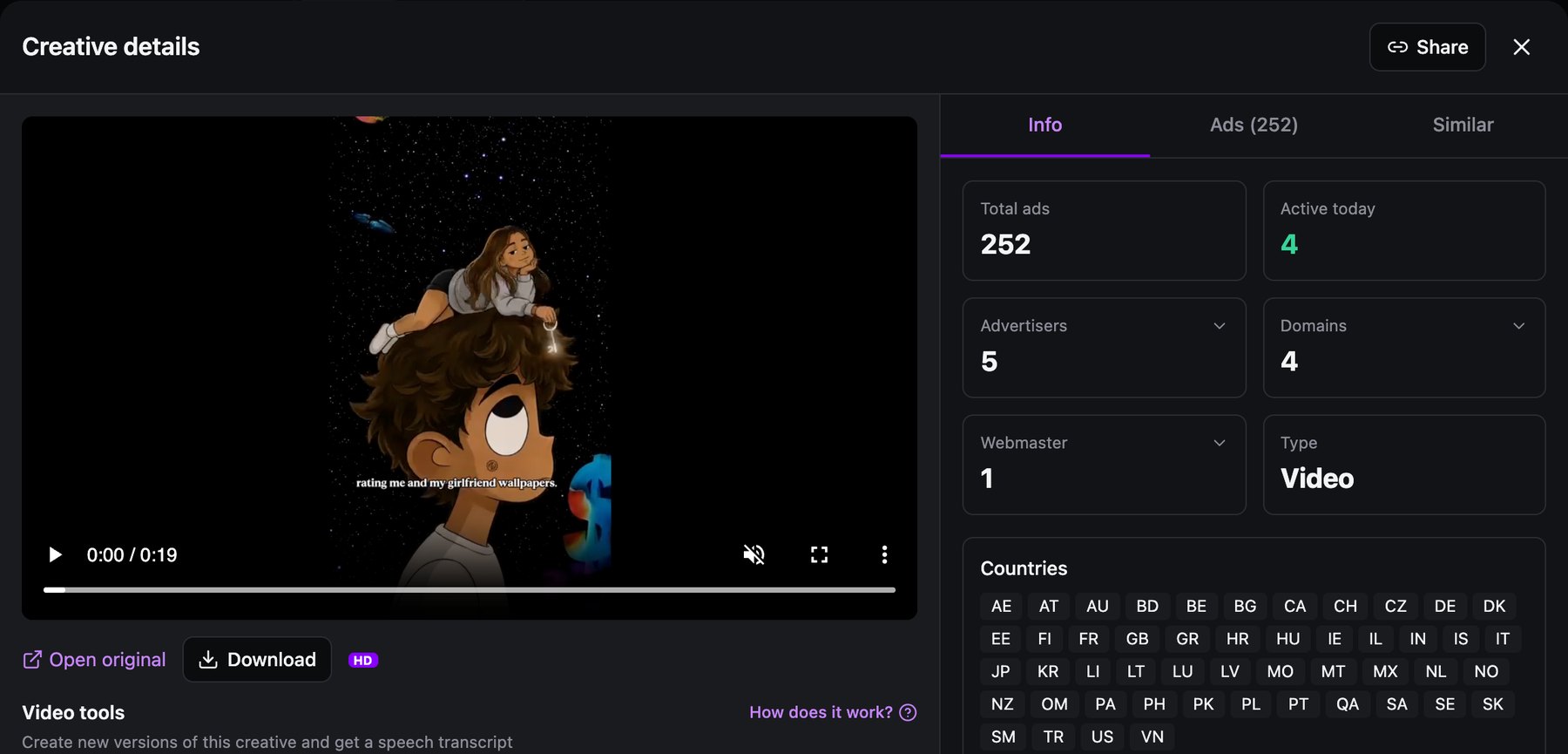Expand the Webmaster card
This screenshot has height=754, width=1568.
1104,465
